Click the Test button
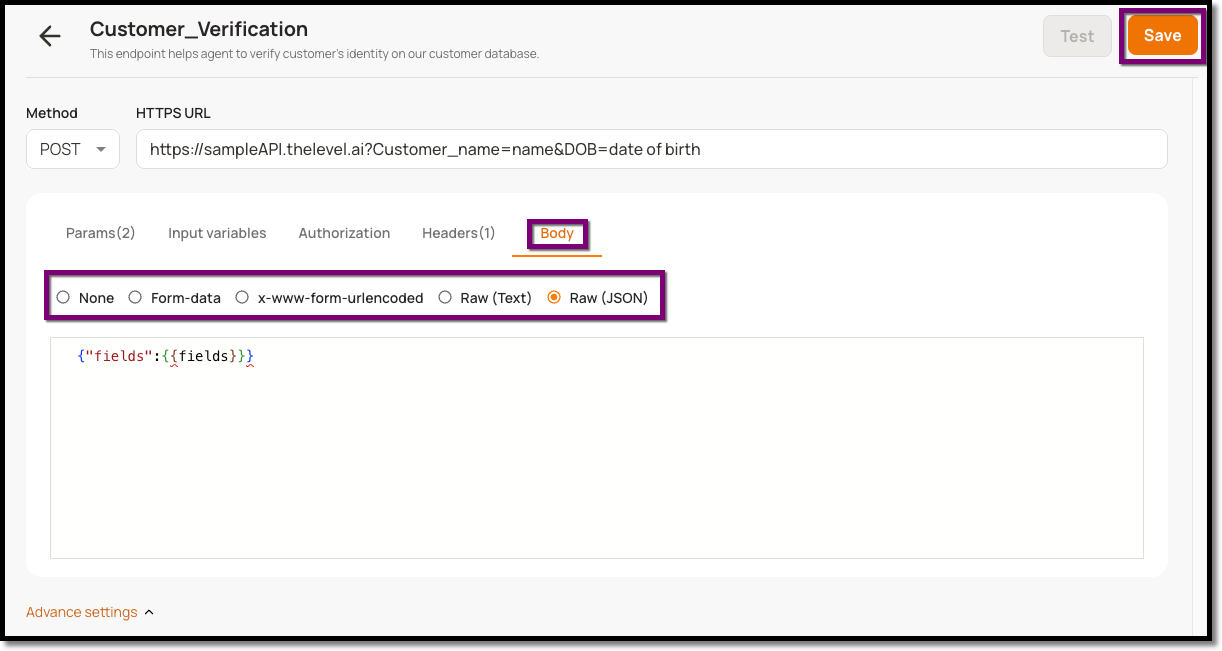1222x651 pixels. pyautogui.click(x=1077, y=36)
